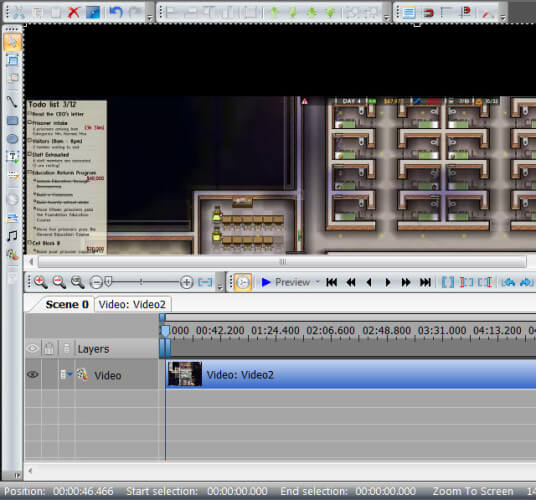Open first top toolbar overflow arrow
The width and height of the screenshot is (536, 500).
(x=149, y=17)
